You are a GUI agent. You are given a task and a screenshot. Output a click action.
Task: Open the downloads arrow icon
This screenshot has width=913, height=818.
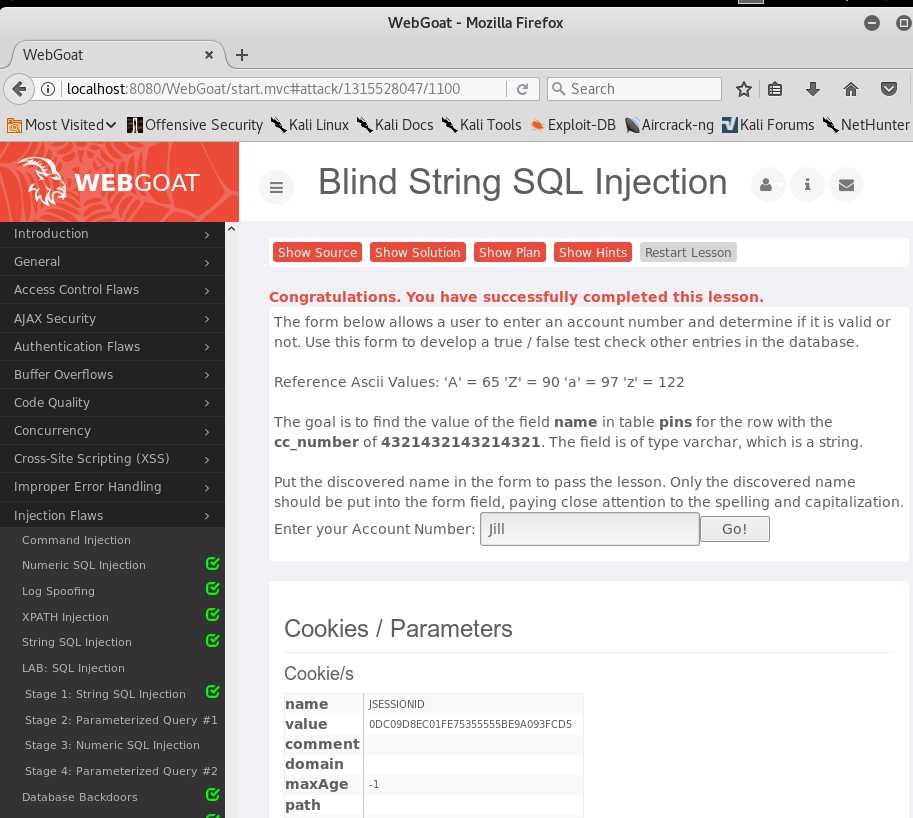[813, 89]
